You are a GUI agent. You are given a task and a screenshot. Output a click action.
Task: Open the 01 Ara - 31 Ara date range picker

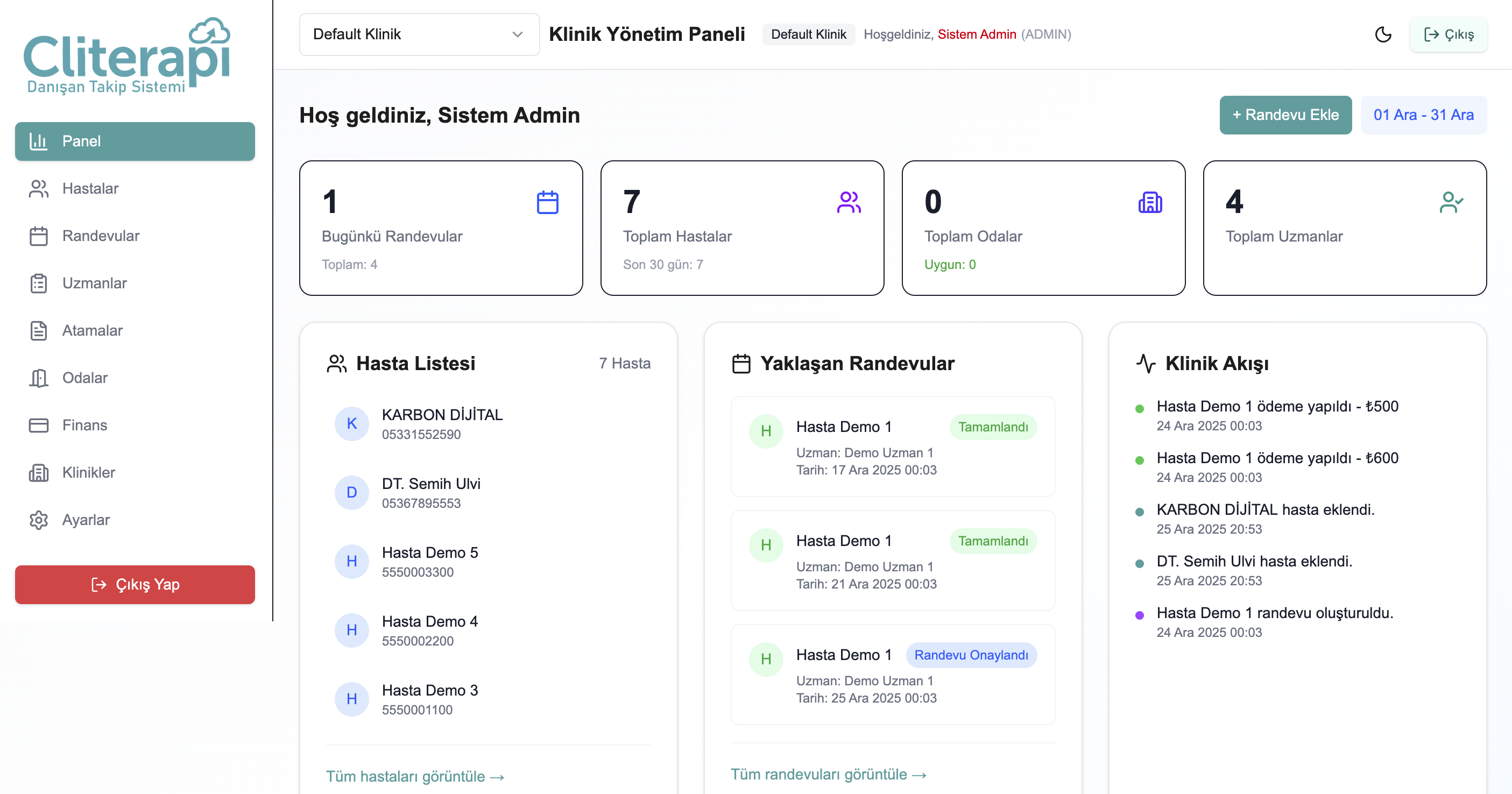pos(1423,115)
